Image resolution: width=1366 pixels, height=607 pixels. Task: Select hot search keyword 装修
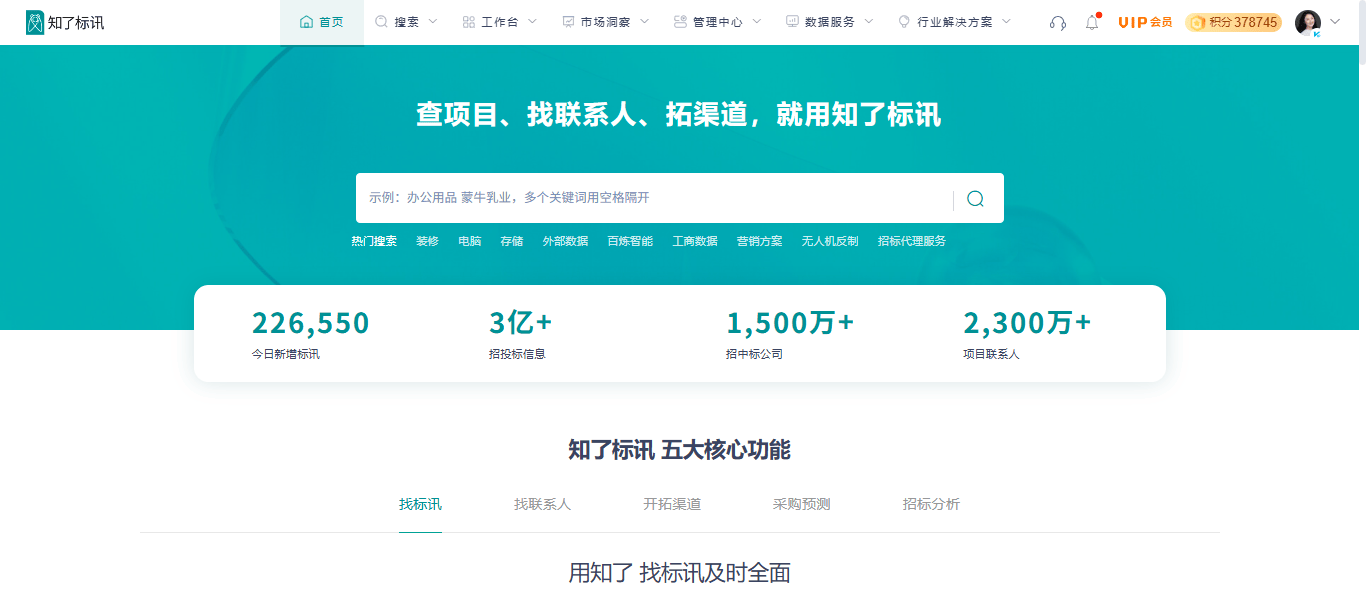pos(427,241)
